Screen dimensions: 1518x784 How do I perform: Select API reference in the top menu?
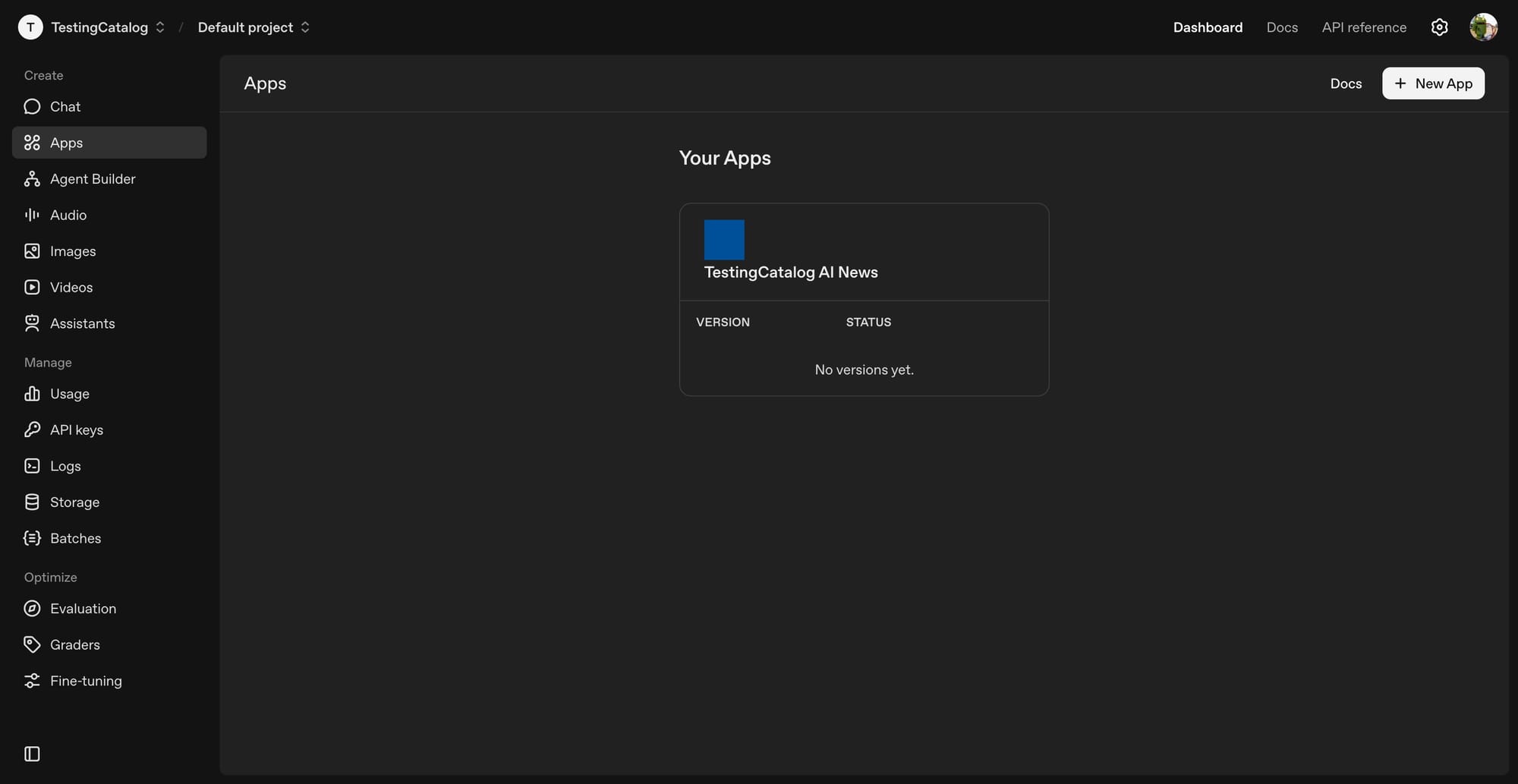click(1363, 27)
